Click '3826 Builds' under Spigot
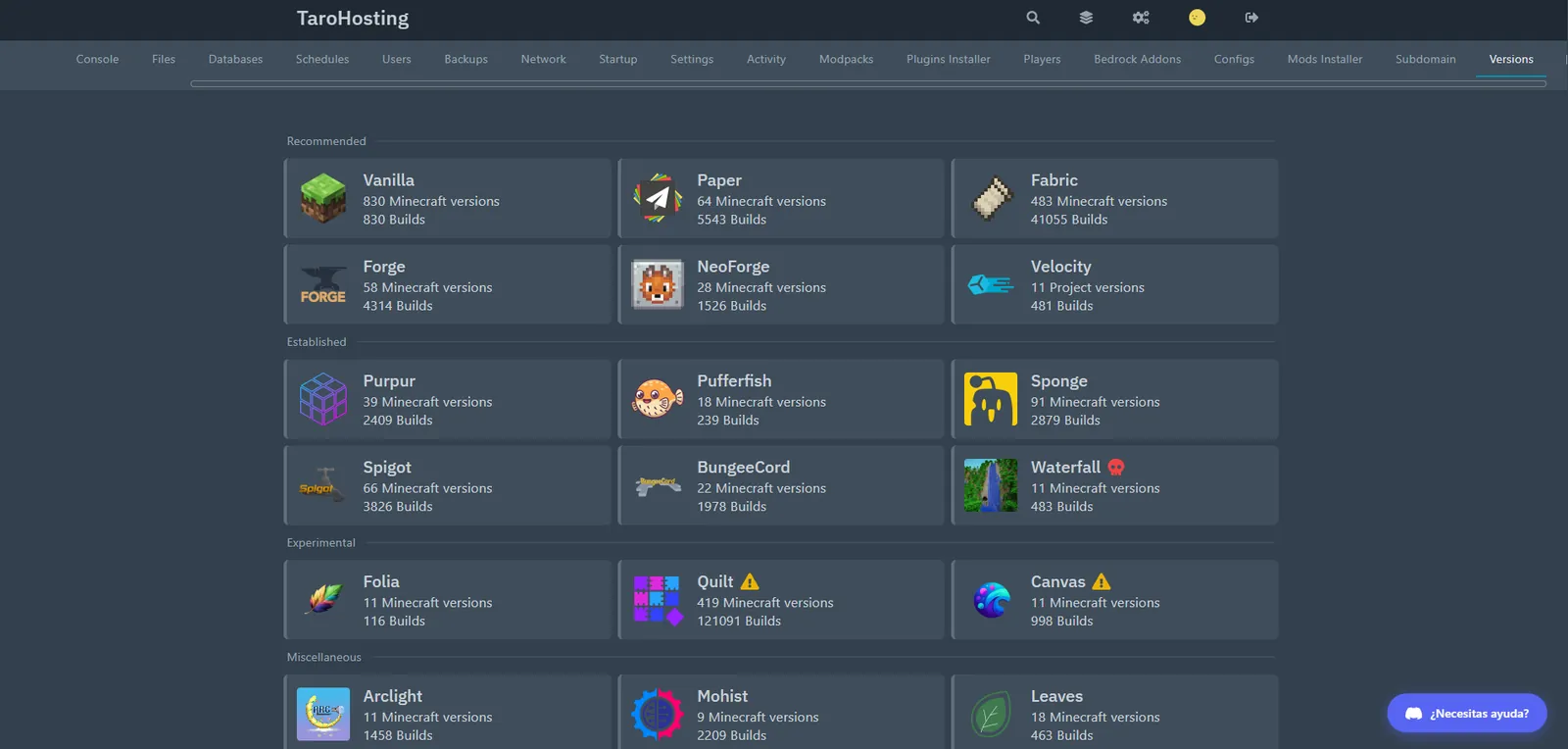The image size is (1568, 749). pos(397,507)
